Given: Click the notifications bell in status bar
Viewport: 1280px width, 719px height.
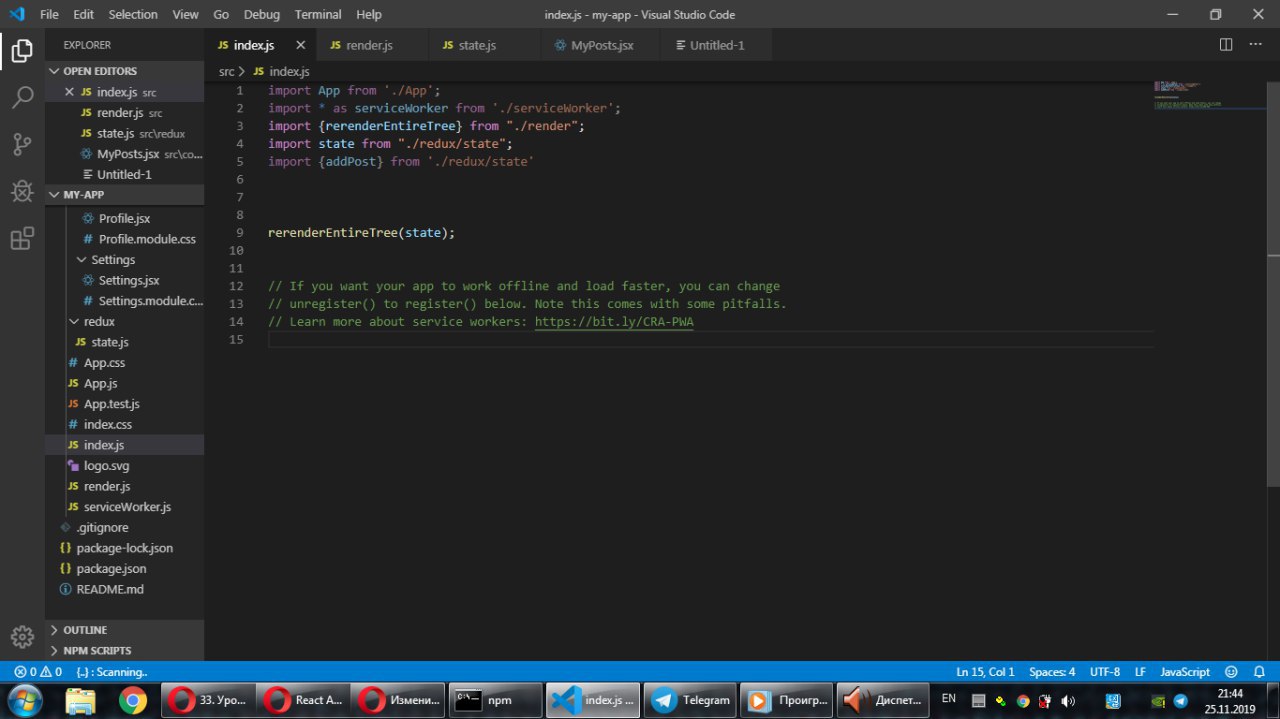Looking at the screenshot, I should click(x=1259, y=672).
